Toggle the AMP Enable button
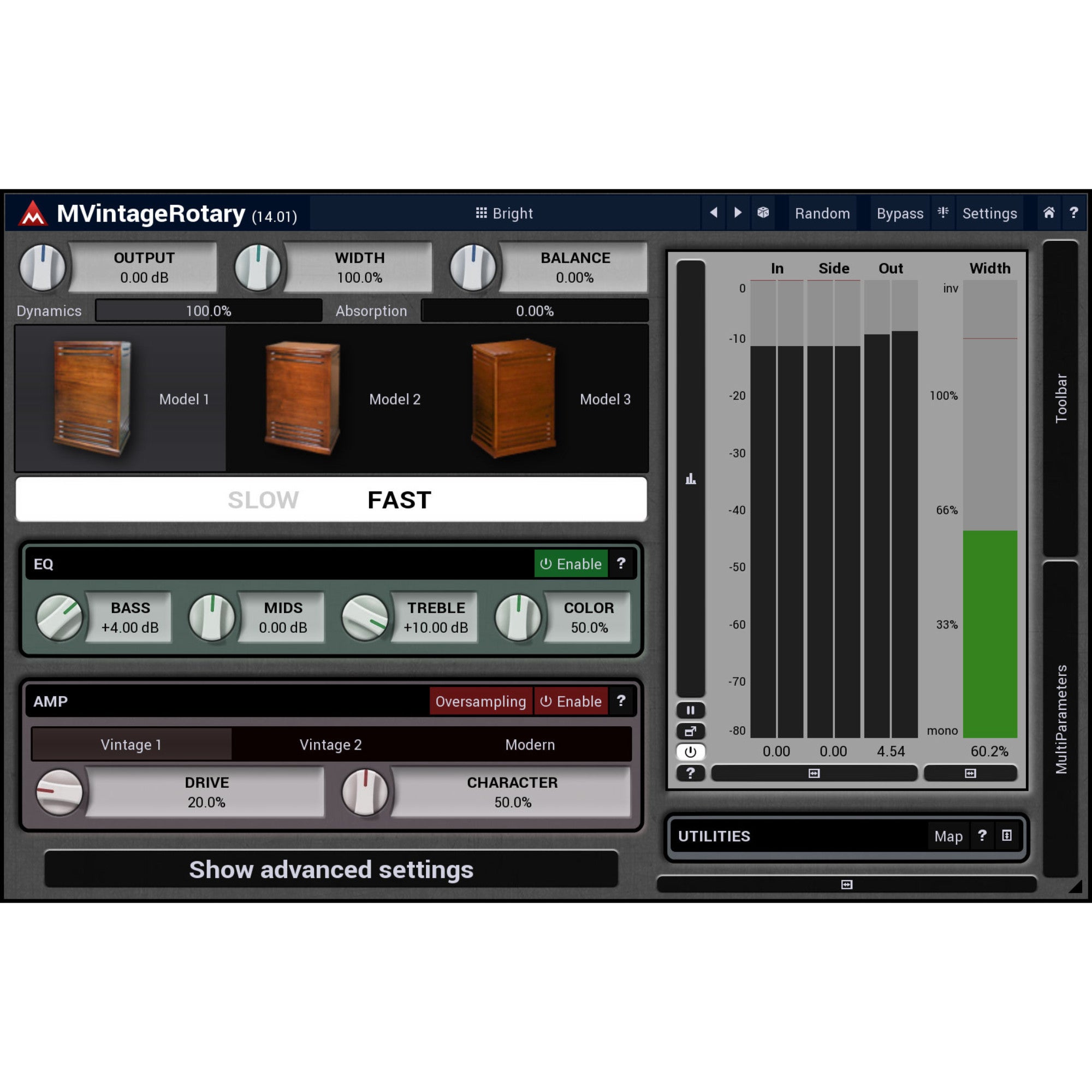 coord(571,702)
